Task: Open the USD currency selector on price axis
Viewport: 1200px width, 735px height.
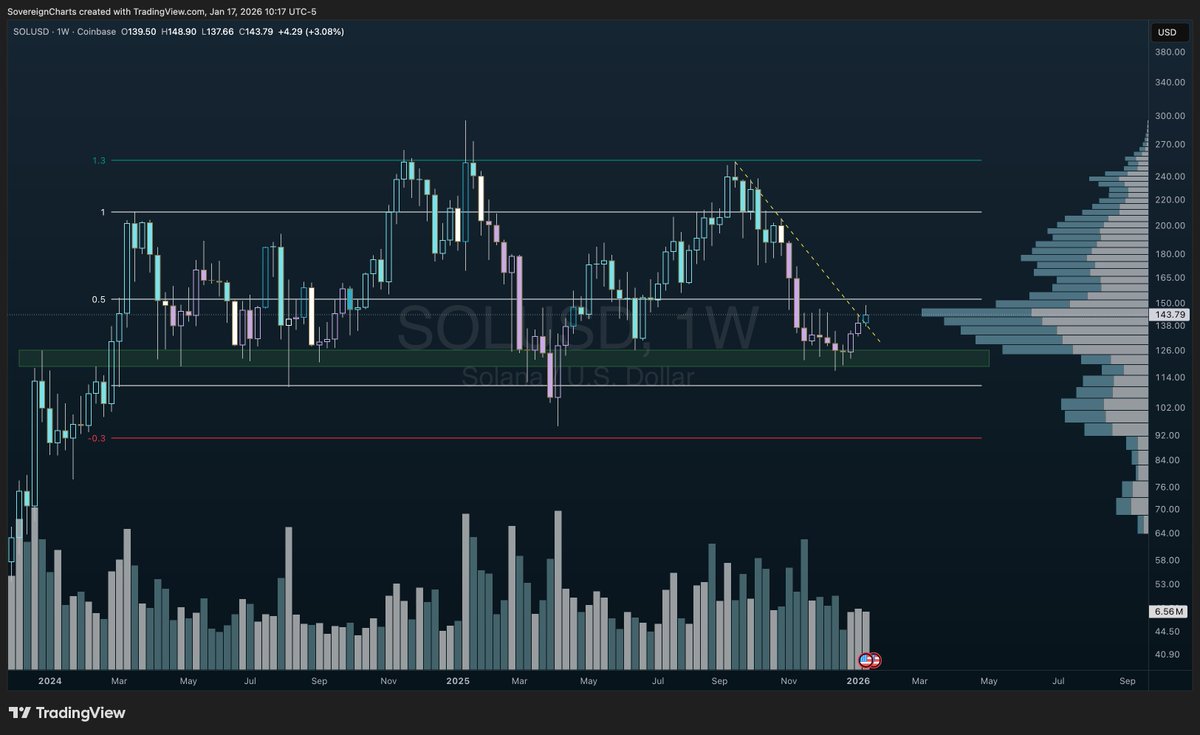Action: [x=1168, y=32]
